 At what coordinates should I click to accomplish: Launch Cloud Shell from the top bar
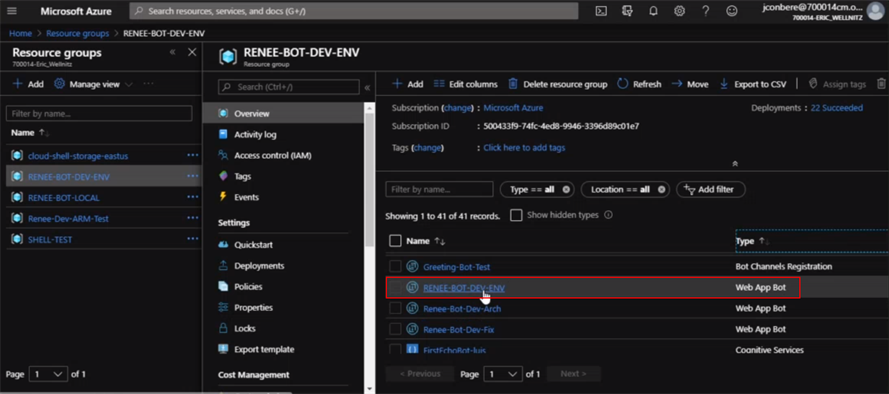pos(601,11)
